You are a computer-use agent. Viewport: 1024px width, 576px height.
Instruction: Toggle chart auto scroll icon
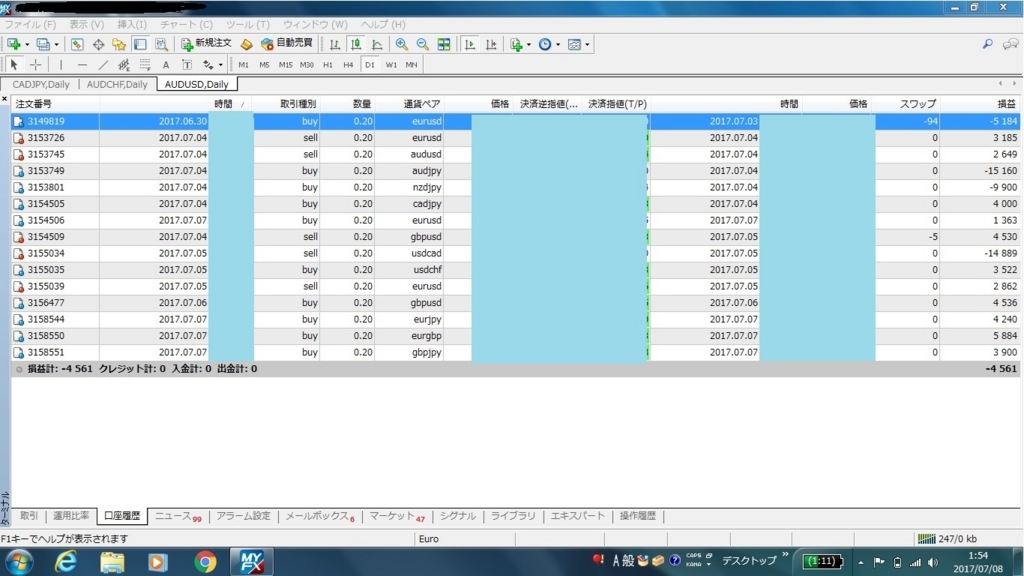[x=470, y=44]
